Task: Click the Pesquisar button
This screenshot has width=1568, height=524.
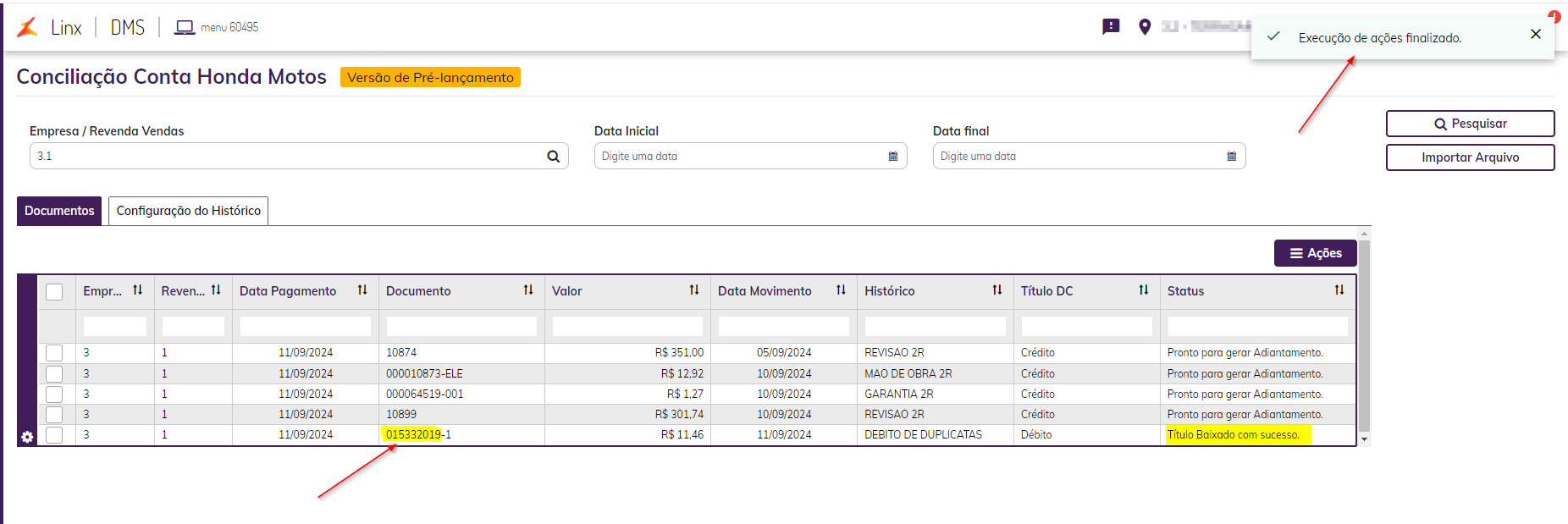Action: 1470,124
